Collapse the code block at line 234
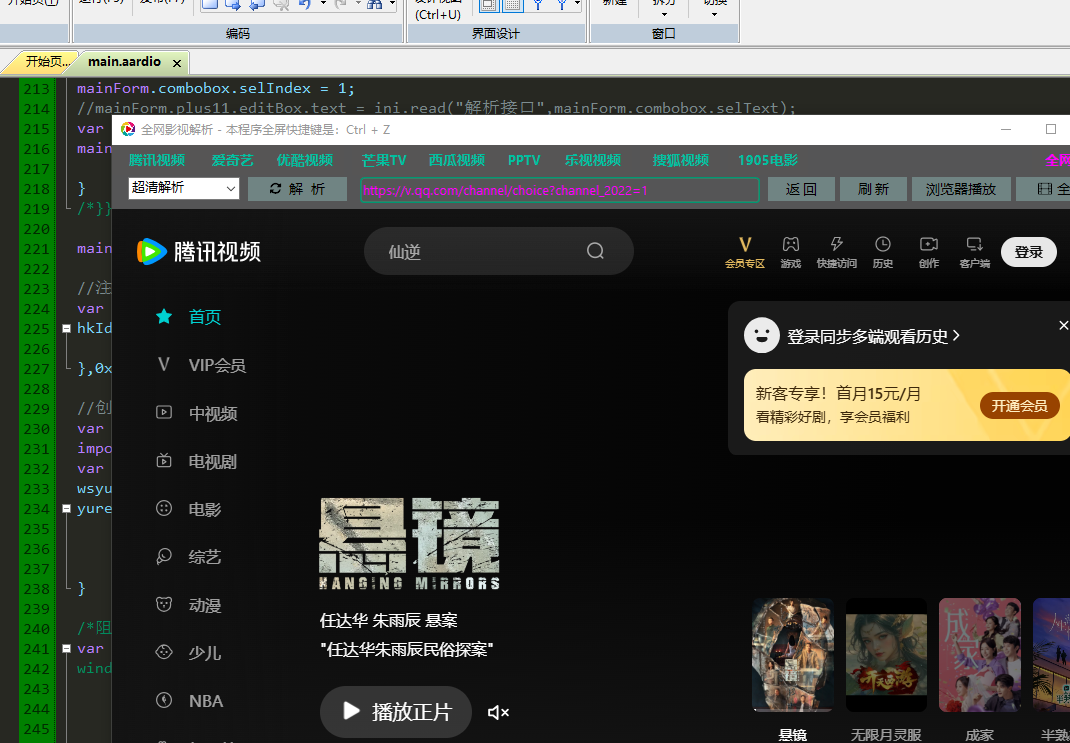 pos(66,508)
